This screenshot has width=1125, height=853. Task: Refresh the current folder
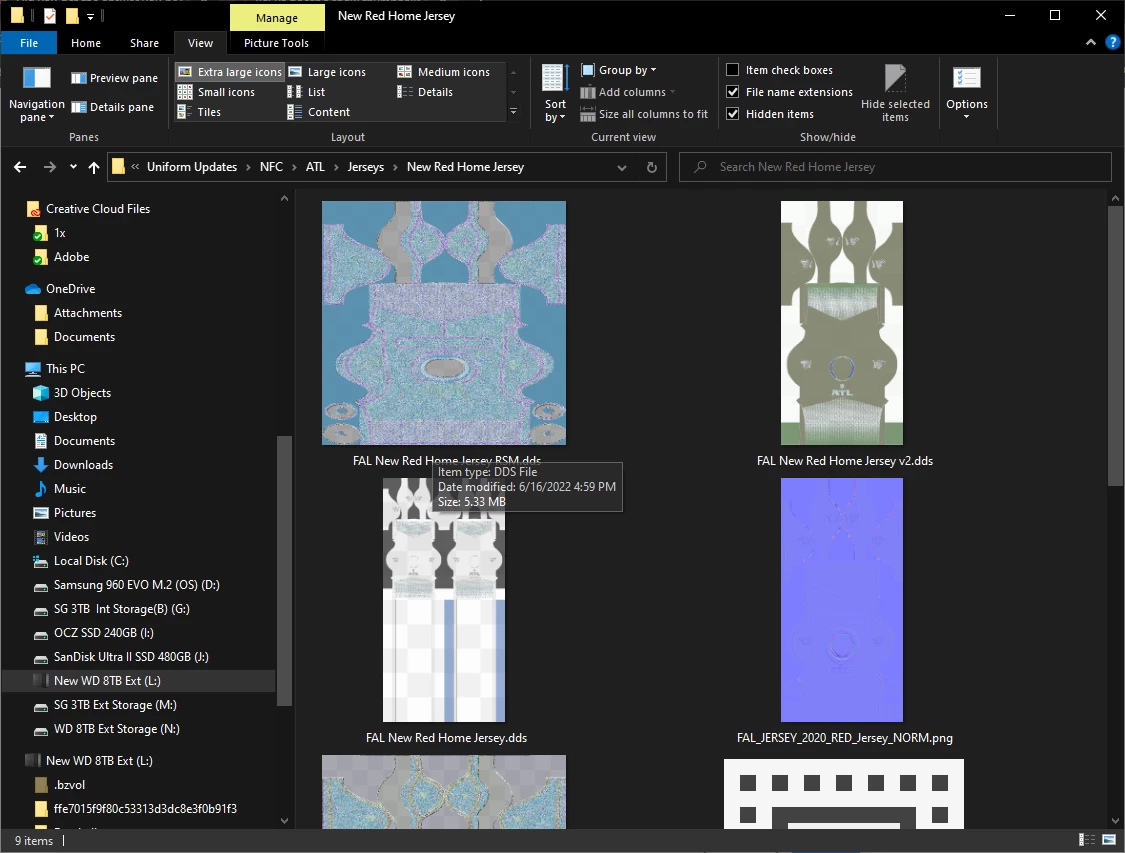(651, 167)
